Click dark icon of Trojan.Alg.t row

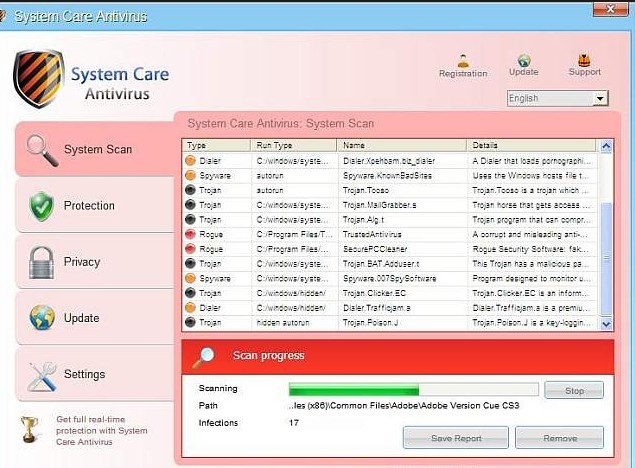[x=190, y=219]
